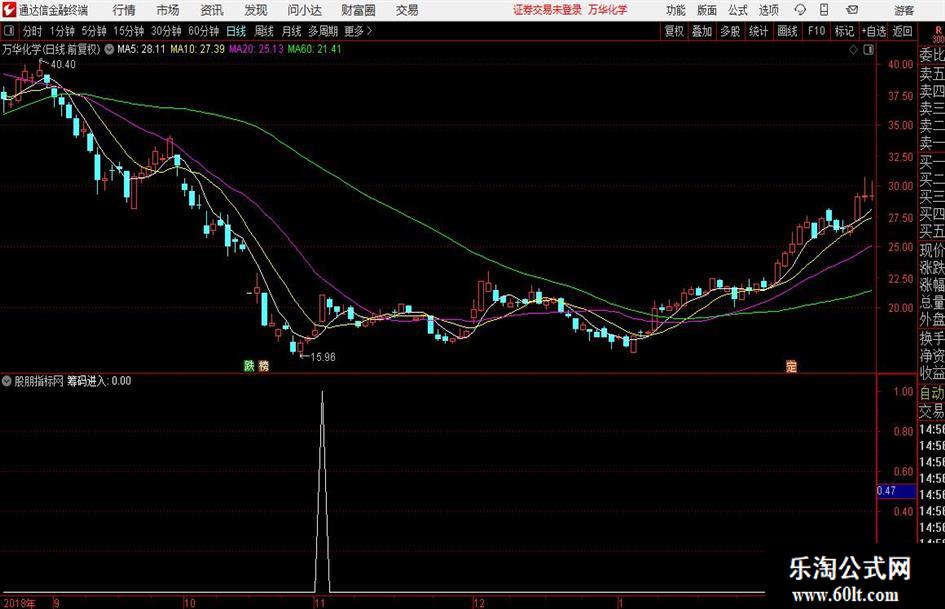Viewport: 945px width, 609px height.
Task: Switch to the 5分钟 period tab
Action: pos(93,31)
